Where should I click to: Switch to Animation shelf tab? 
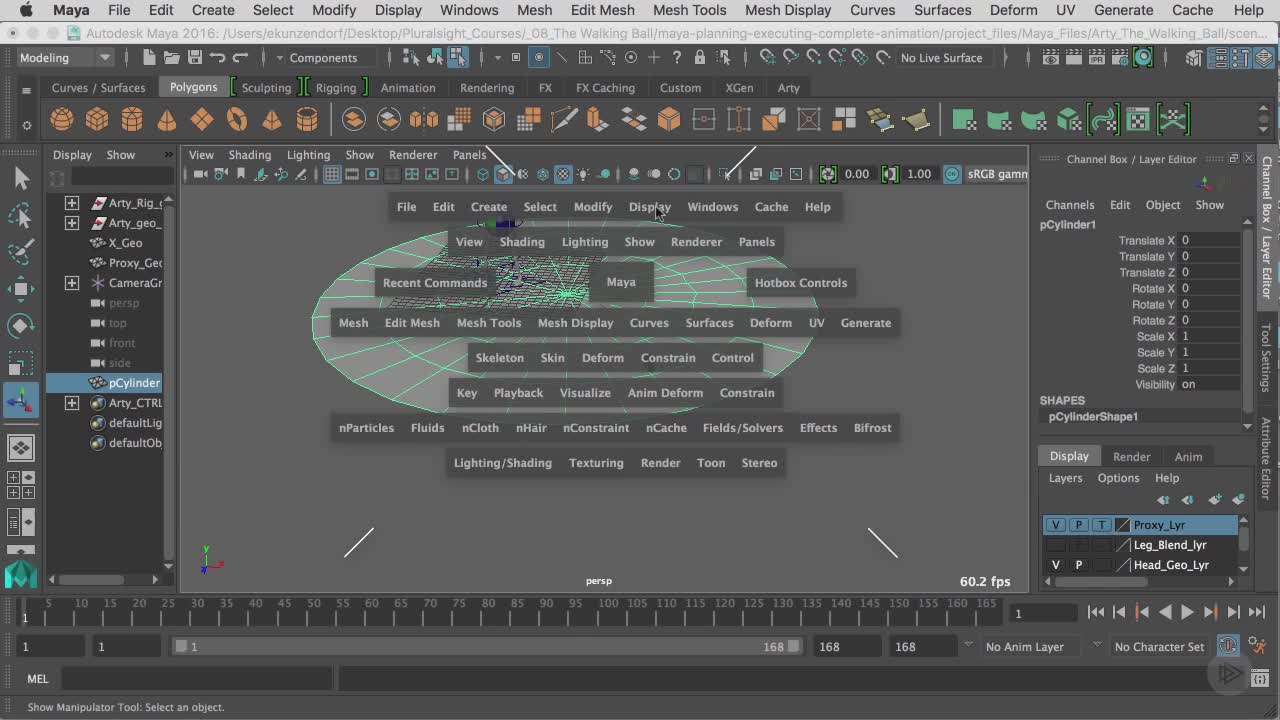coord(408,88)
